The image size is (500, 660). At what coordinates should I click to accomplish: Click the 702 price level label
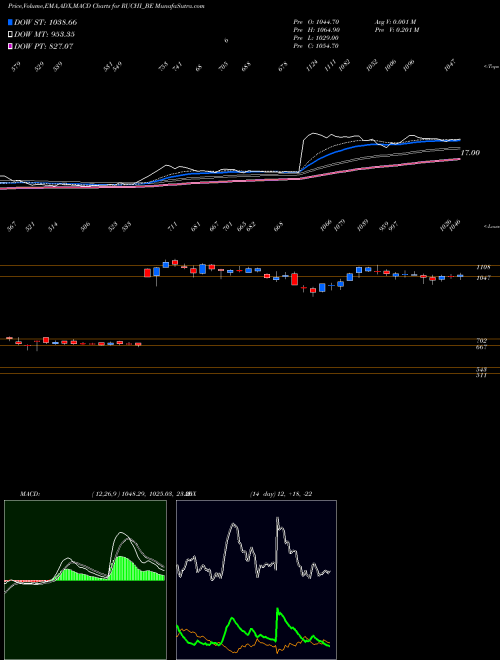point(482,341)
